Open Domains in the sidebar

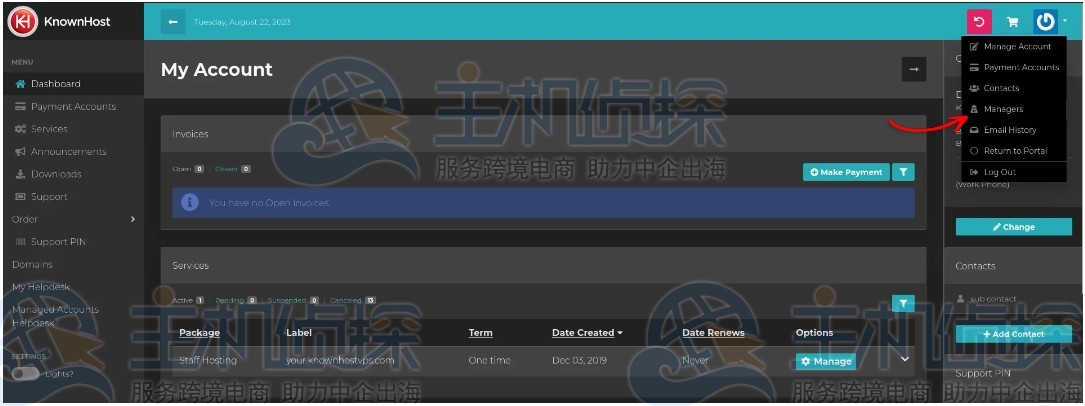coord(33,264)
